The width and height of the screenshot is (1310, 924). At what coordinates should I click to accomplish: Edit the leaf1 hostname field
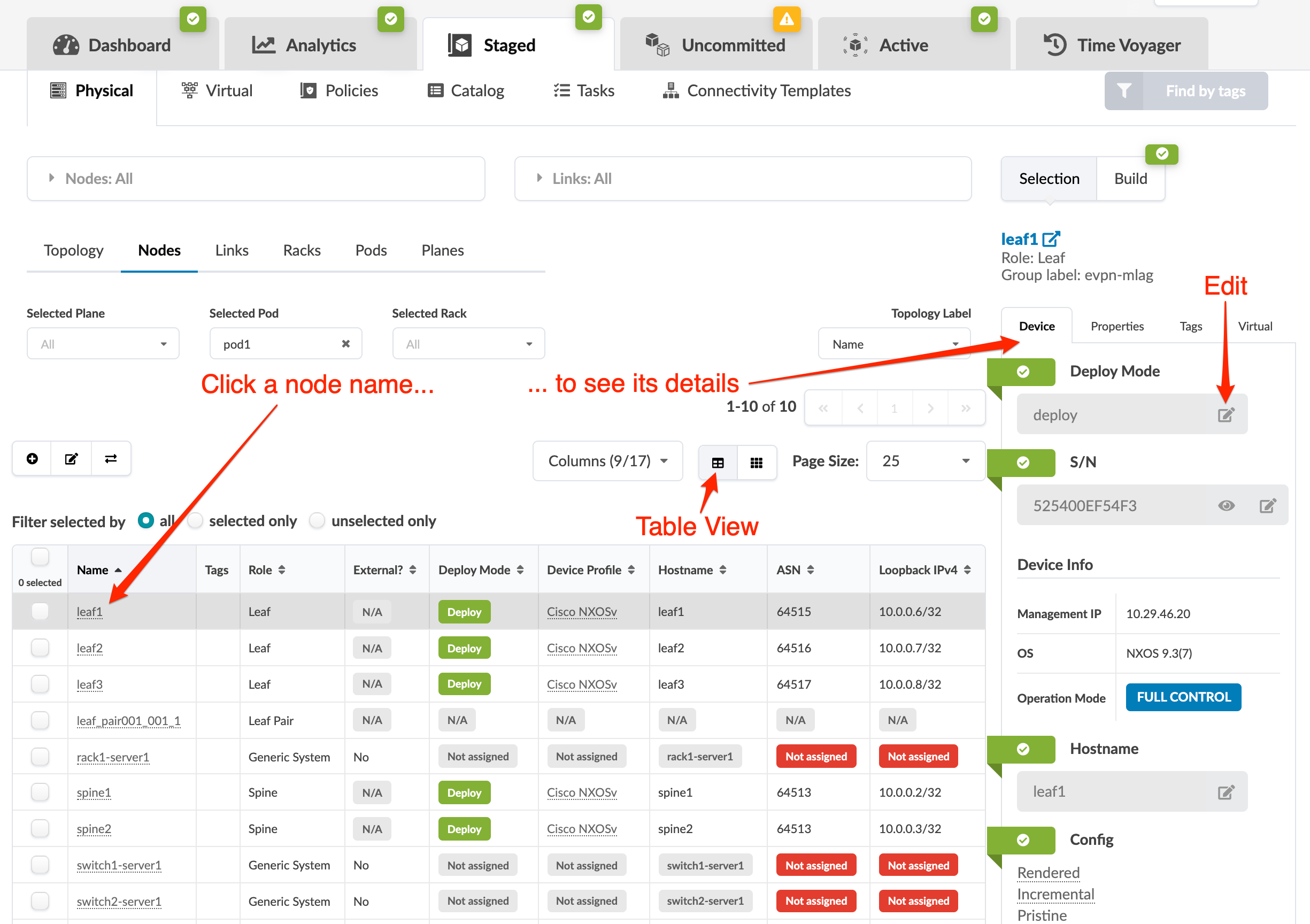coord(1225,791)
